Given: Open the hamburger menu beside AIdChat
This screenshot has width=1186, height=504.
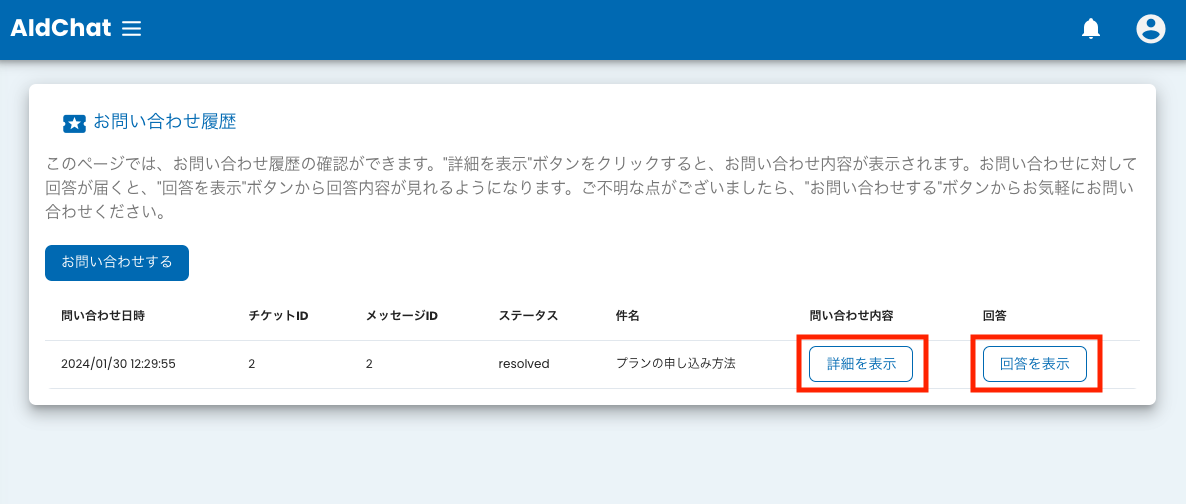Looking at the screenshot, I should click(131, 29).
